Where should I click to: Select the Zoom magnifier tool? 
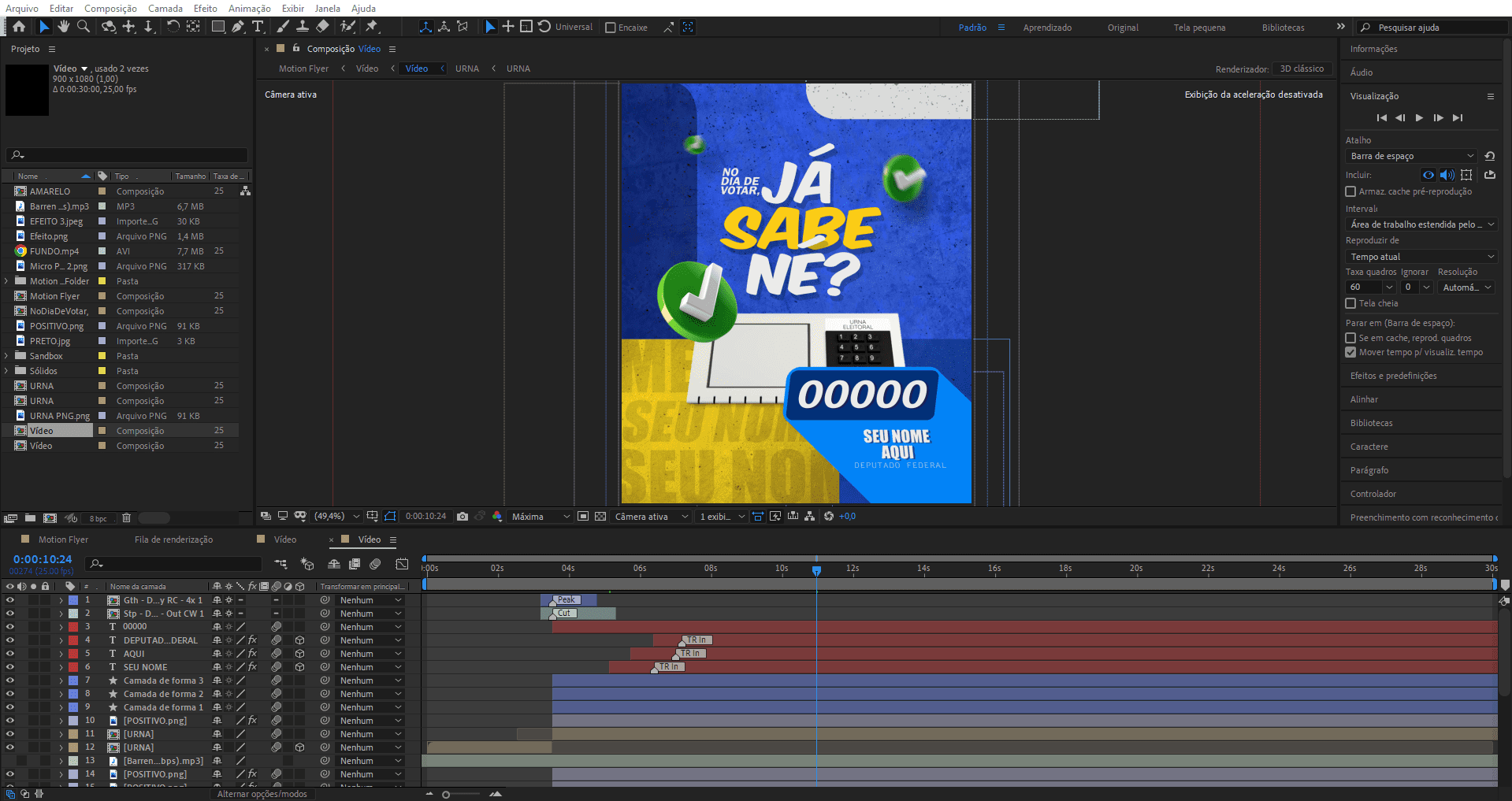pyautogui.click(x=84, y=27)
